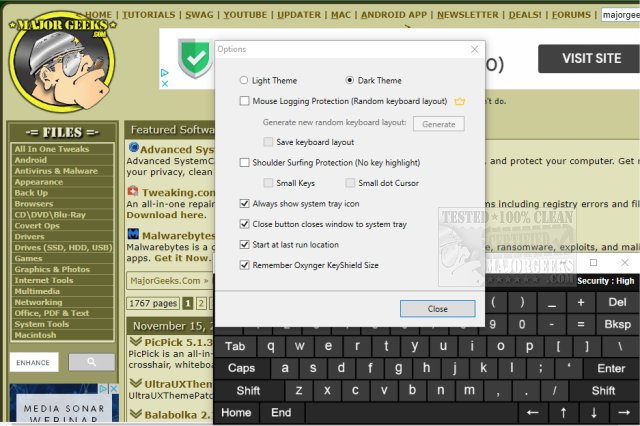Image resolution: width=640 pixels, height=426 pixels.
Task: Click the UltraUXThemePatcher download arrow icon
Action: click(x=136, y=383)
